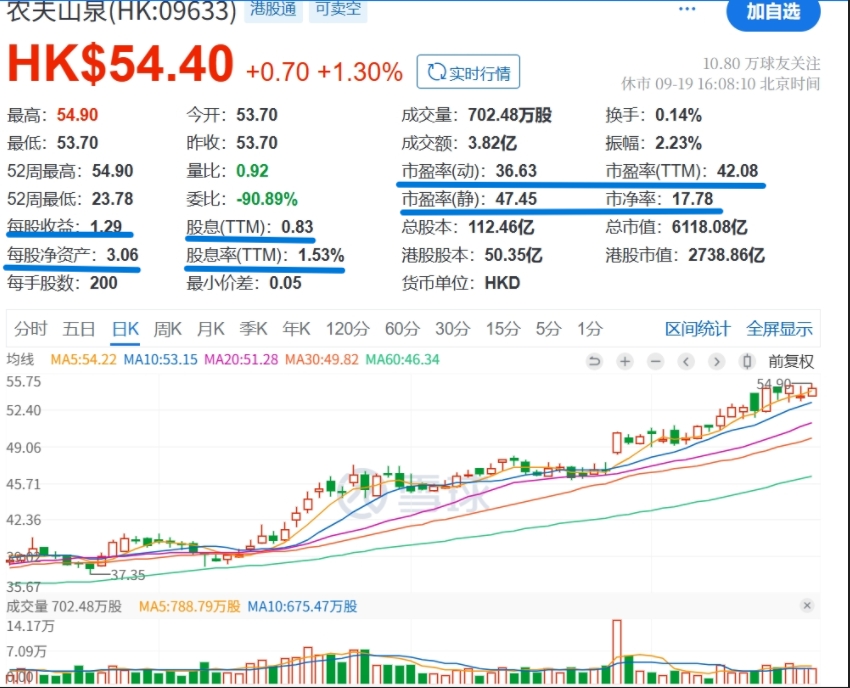Switch to 5分 interval tab
This screenshot has height=688, width=850.
[548, 329]
